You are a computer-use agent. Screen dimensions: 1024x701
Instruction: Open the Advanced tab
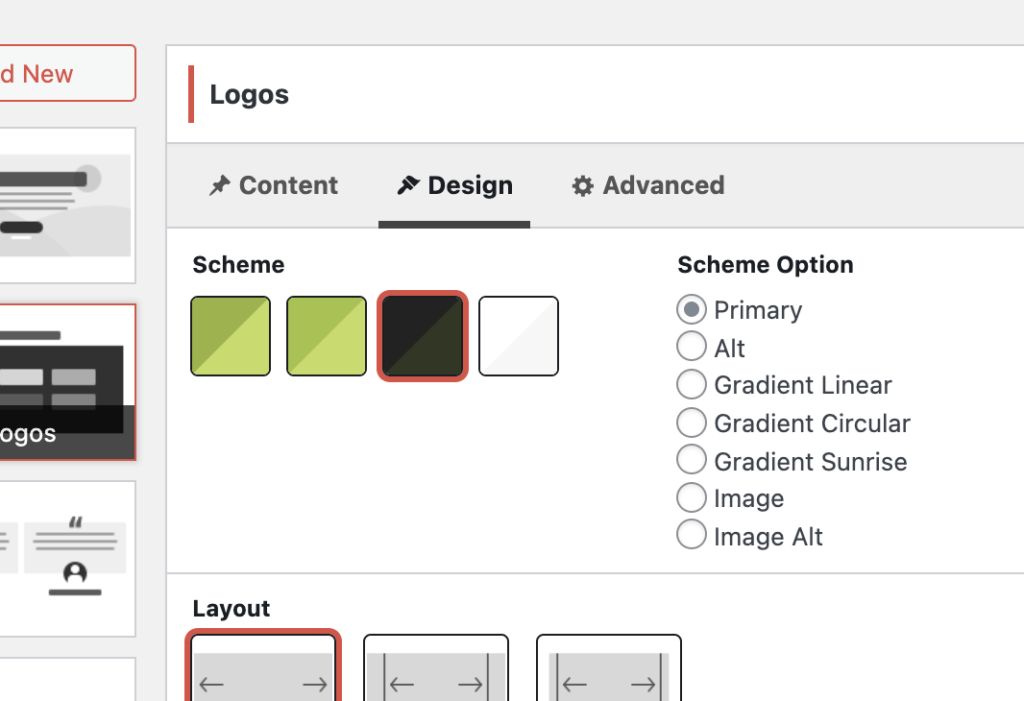[648, 186]
